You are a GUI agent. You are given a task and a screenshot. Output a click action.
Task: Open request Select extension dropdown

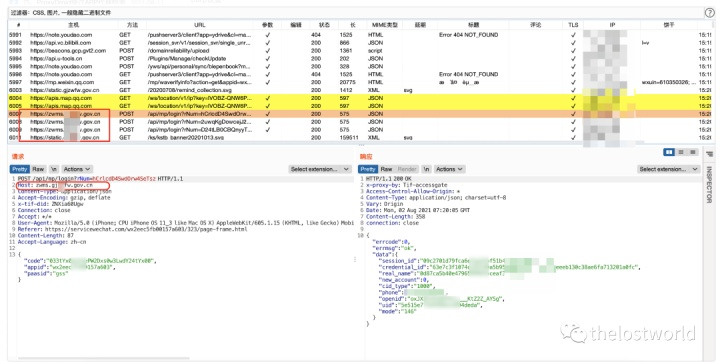point(320,169)
